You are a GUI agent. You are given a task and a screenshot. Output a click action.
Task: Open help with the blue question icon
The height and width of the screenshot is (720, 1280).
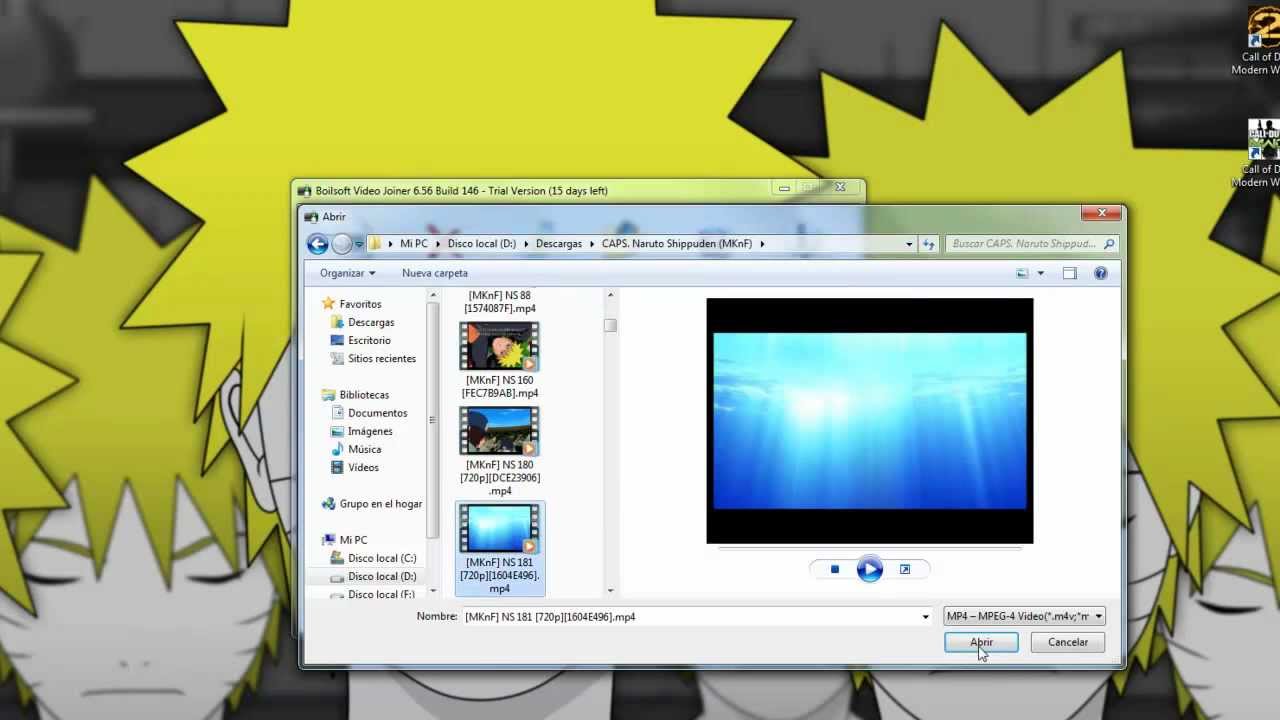click(1100, 273)
